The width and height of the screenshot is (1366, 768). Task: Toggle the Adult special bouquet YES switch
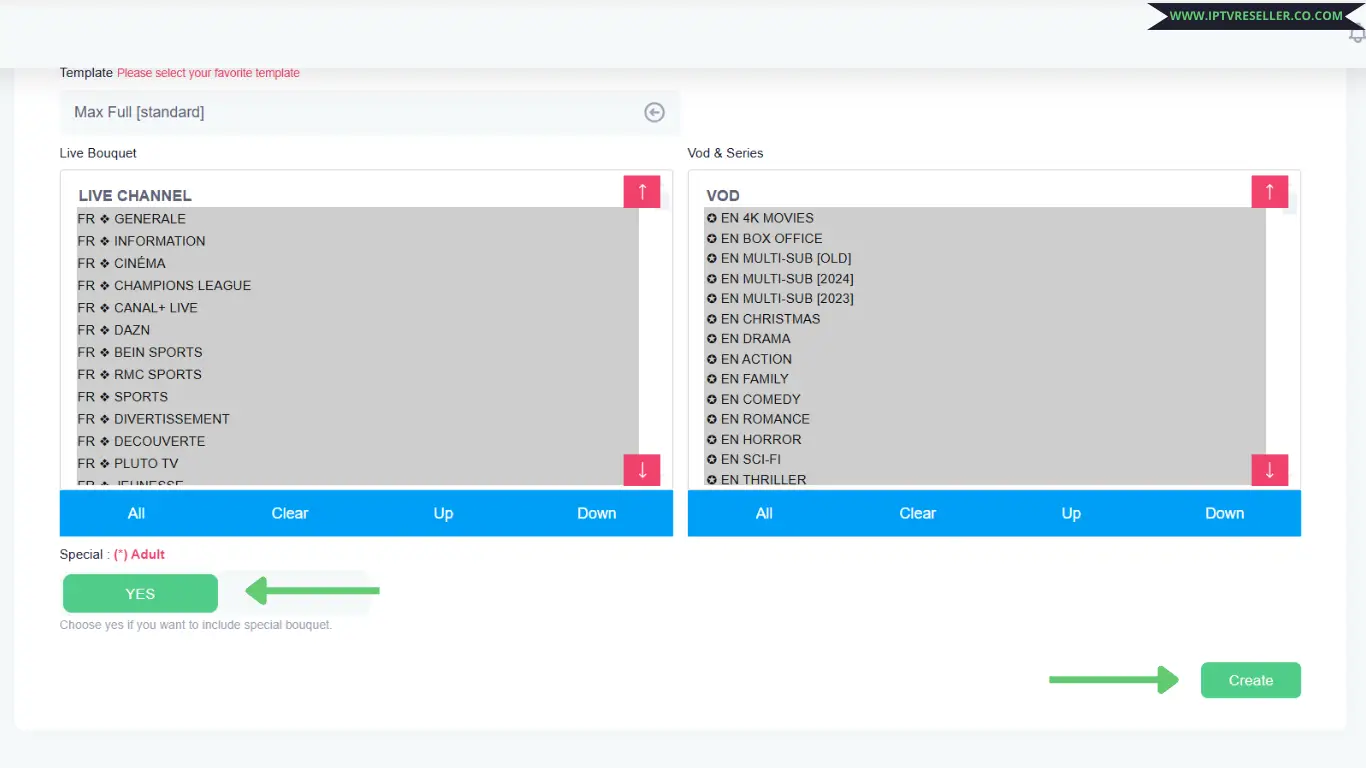140,593
